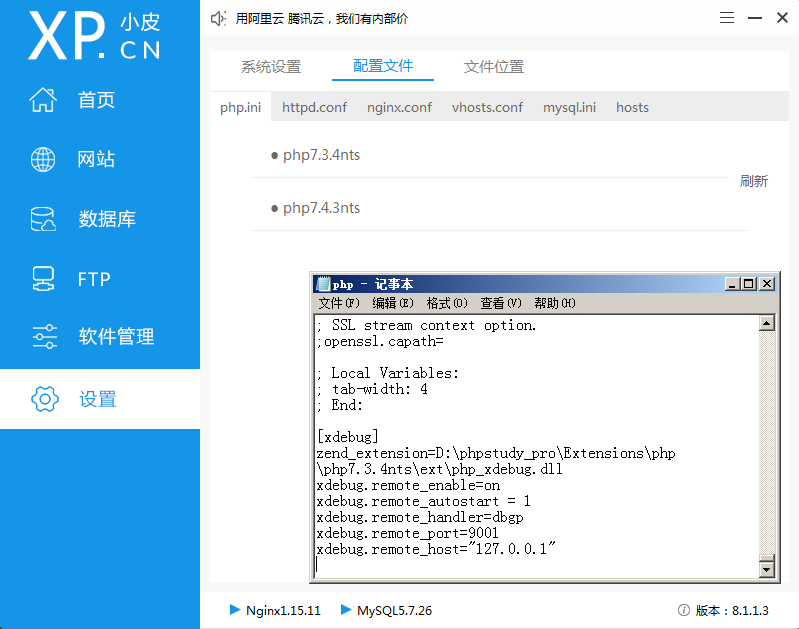Viewport: 799px width, 629px height.
Task: Place cursor on empty last line in Notepad
Action: [x=535, y=565]
